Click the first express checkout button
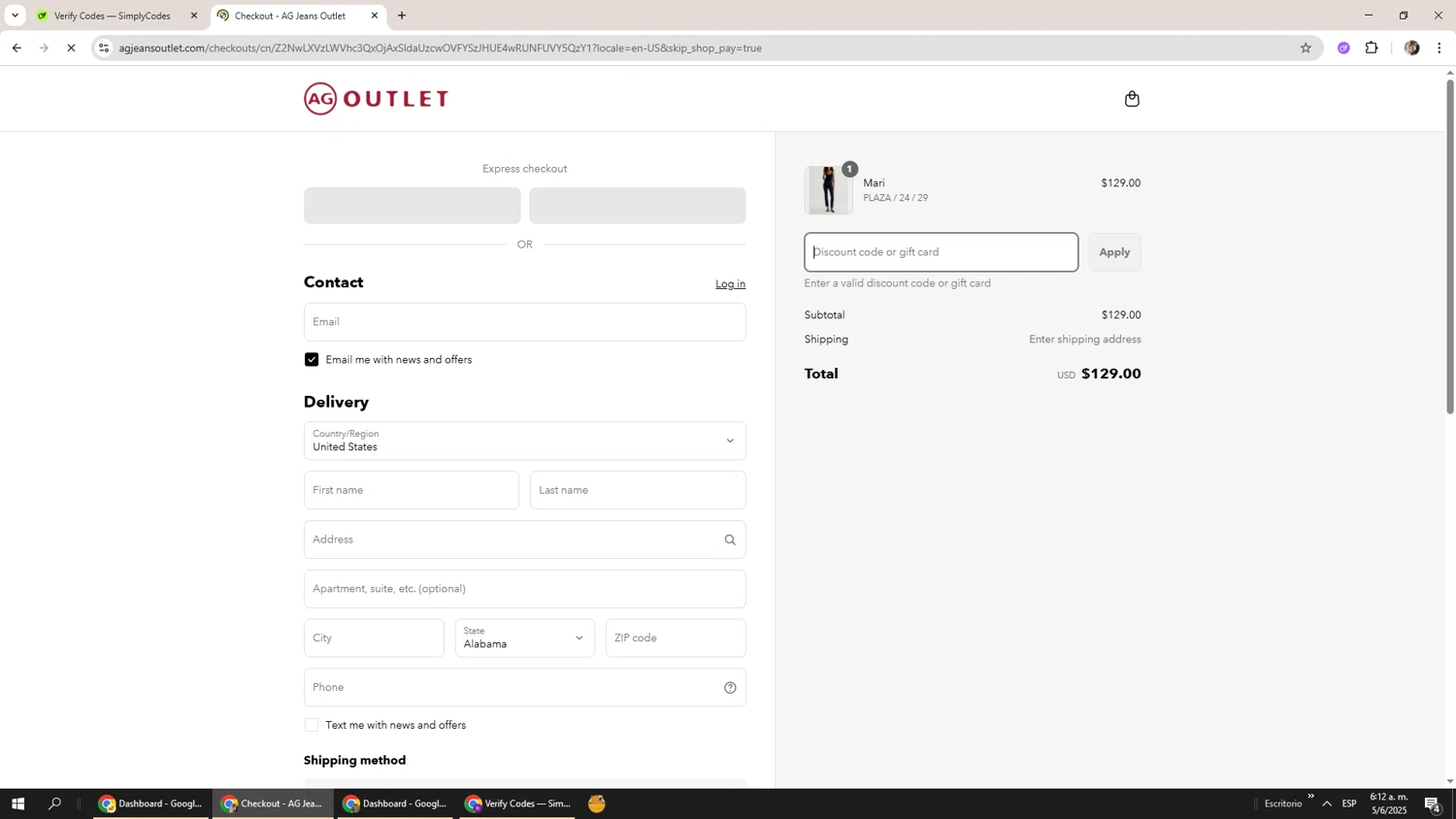 point(412,206)
